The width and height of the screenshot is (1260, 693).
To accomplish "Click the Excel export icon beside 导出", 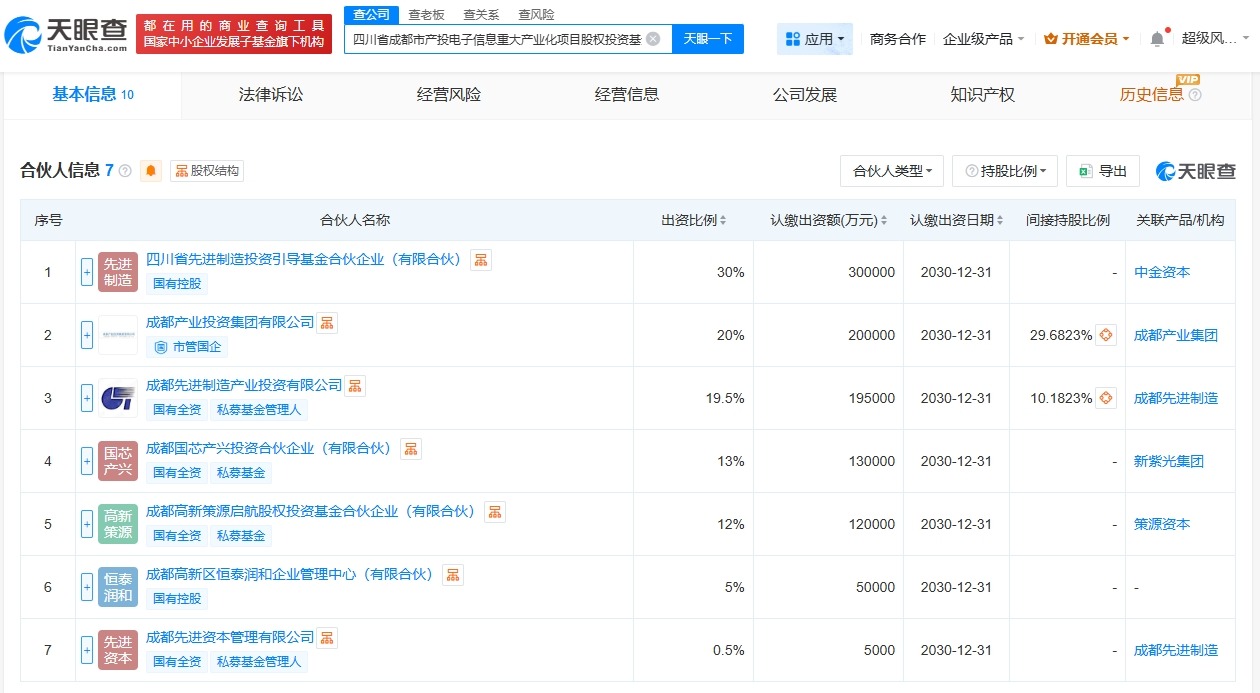I will pyautogui.click(x=1082, y=171).
